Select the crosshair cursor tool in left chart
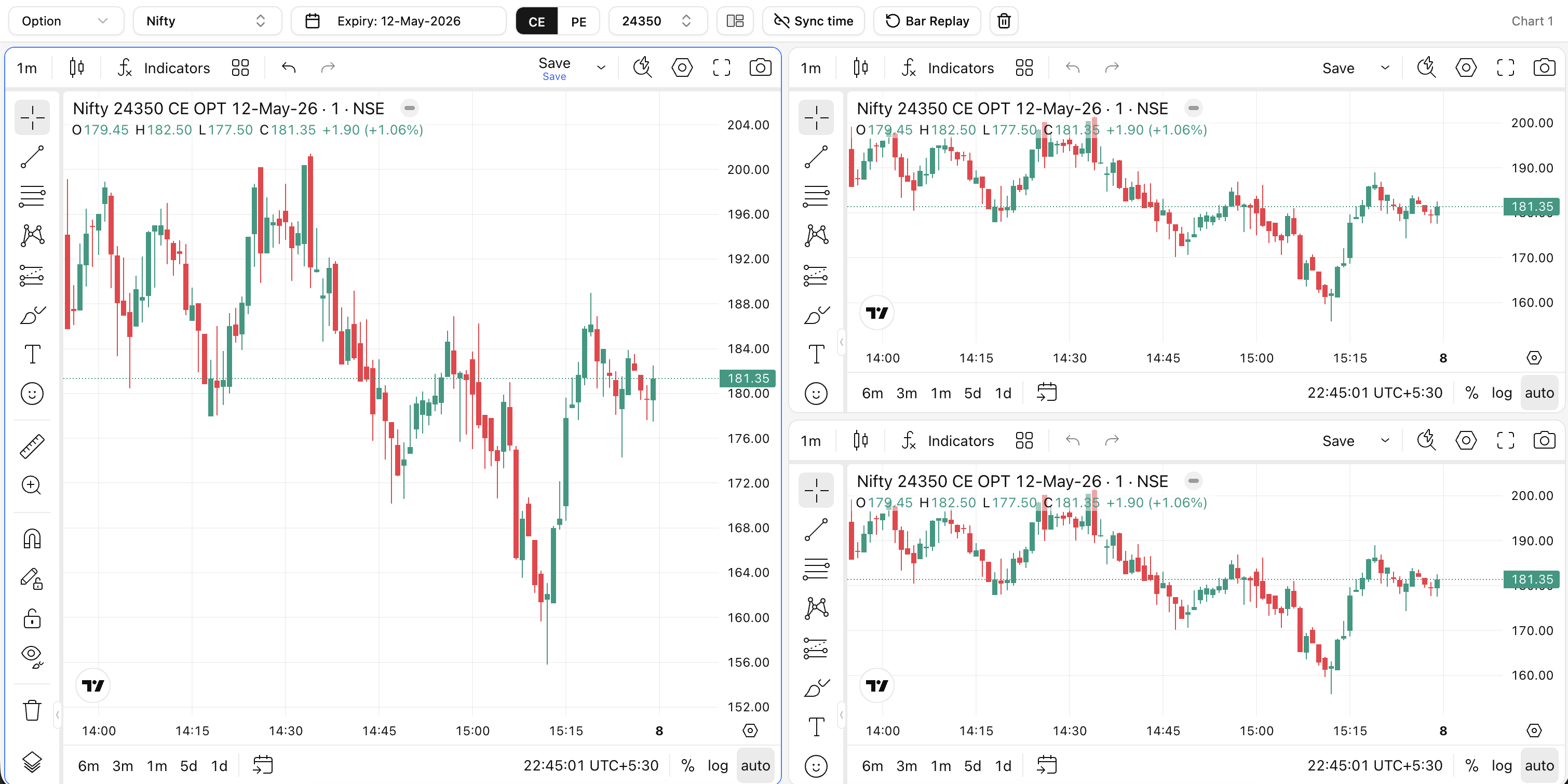 (32, 117)
